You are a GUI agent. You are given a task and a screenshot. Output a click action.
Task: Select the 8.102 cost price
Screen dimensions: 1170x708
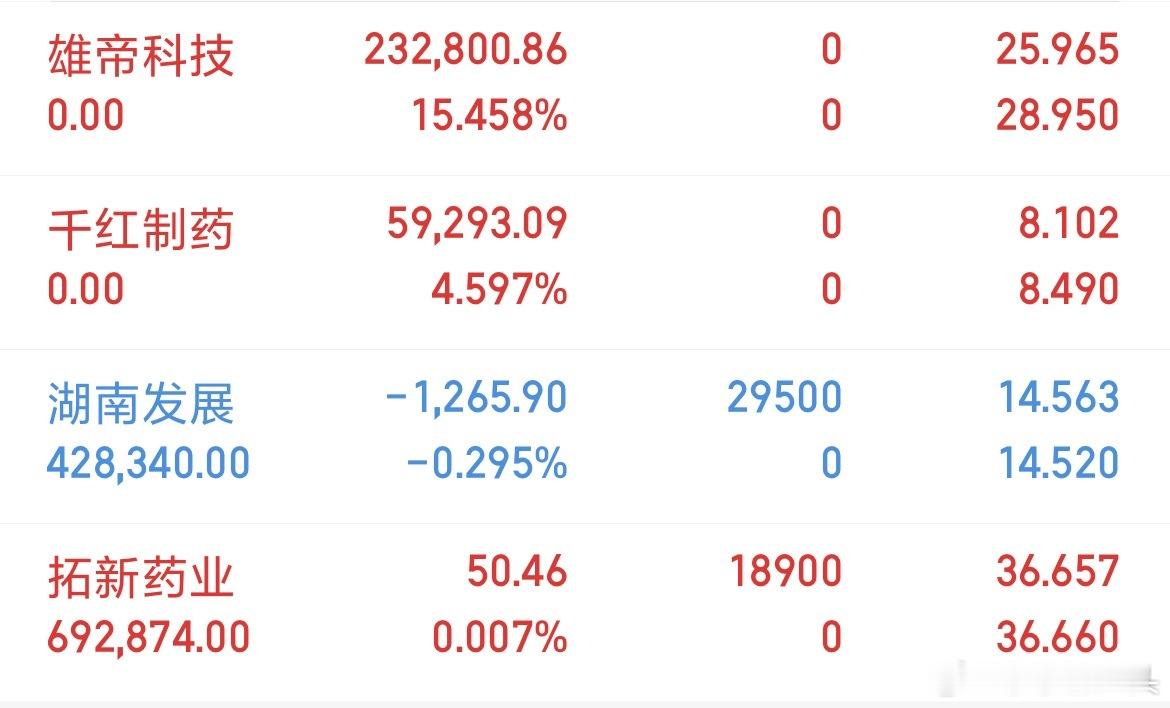(x=1069, y=224)
